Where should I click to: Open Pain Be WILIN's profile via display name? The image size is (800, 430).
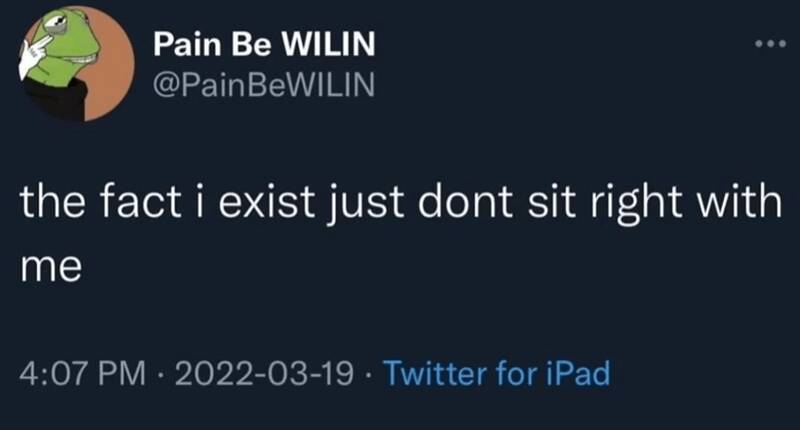point(265,47)
